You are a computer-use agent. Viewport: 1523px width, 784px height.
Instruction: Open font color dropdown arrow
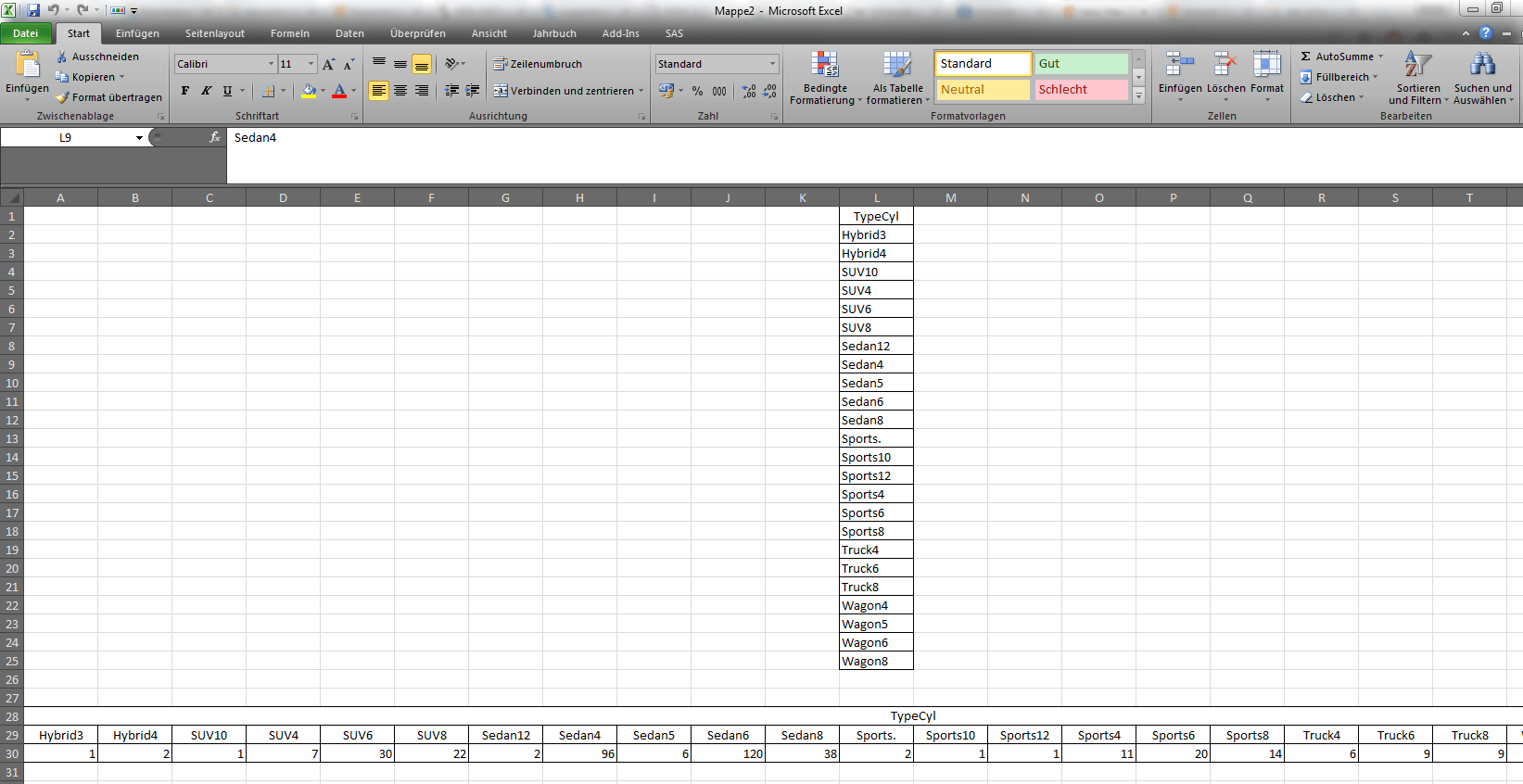[x=353, y=91]
